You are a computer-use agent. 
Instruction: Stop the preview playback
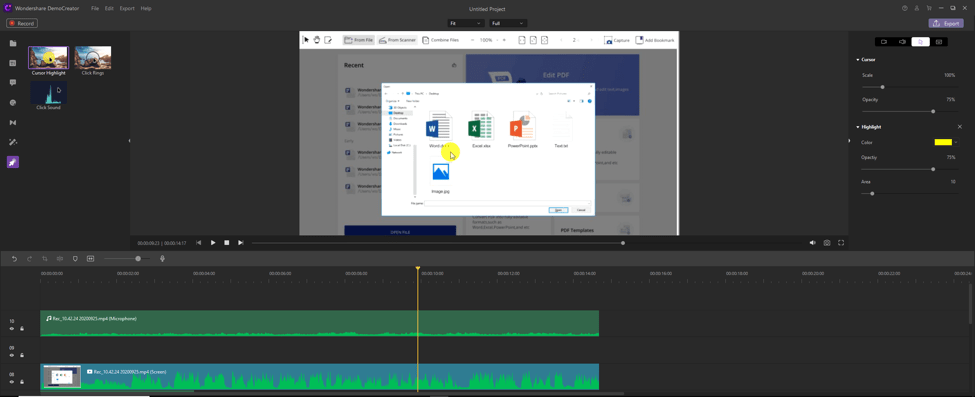point(227,243)
